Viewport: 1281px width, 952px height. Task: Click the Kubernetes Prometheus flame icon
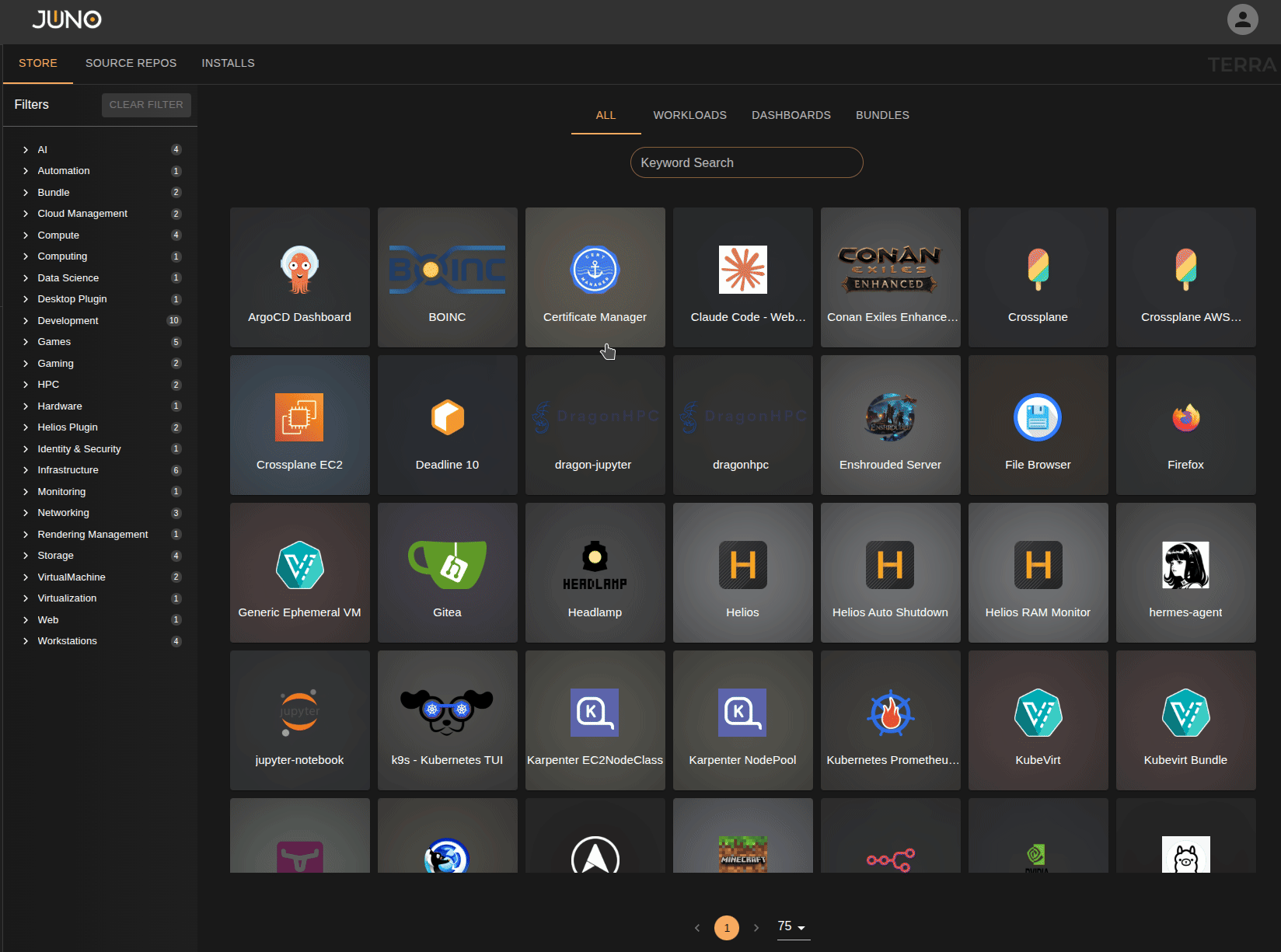pos(890,713)
